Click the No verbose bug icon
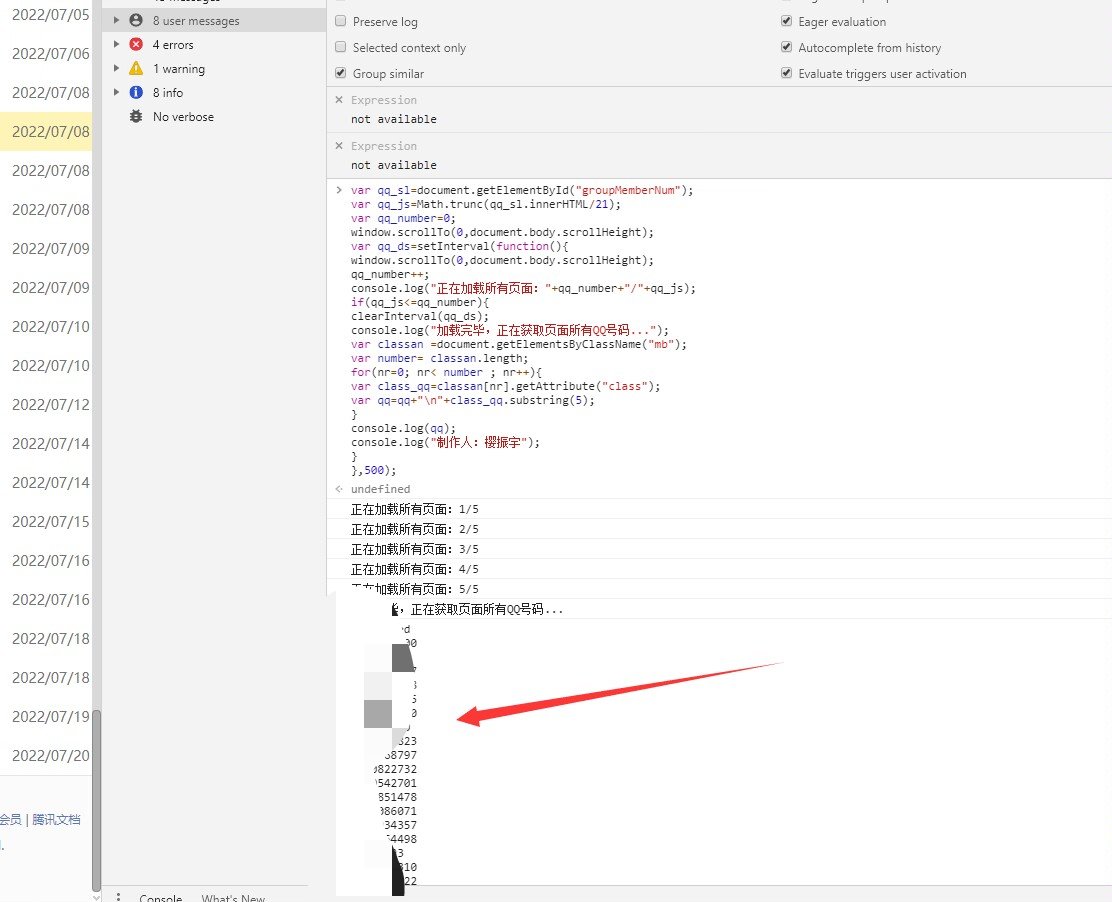Image resolution: width=1112 pixels, height=902 pixels. coord(136,117)
